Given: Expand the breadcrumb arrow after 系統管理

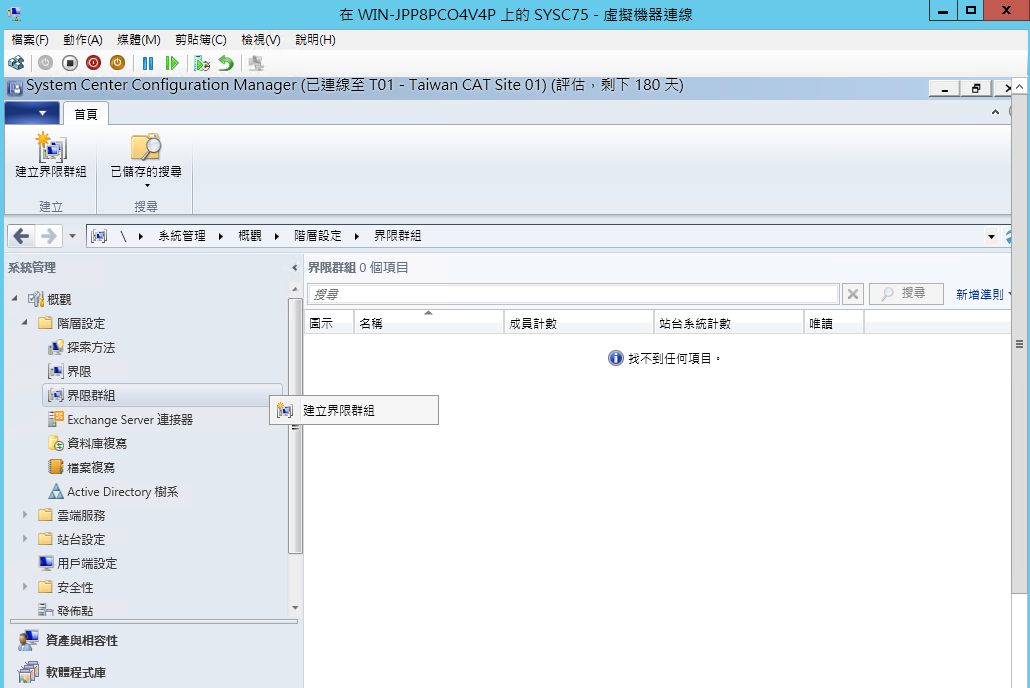Looking at the screenshot, I should coord(221,237).
